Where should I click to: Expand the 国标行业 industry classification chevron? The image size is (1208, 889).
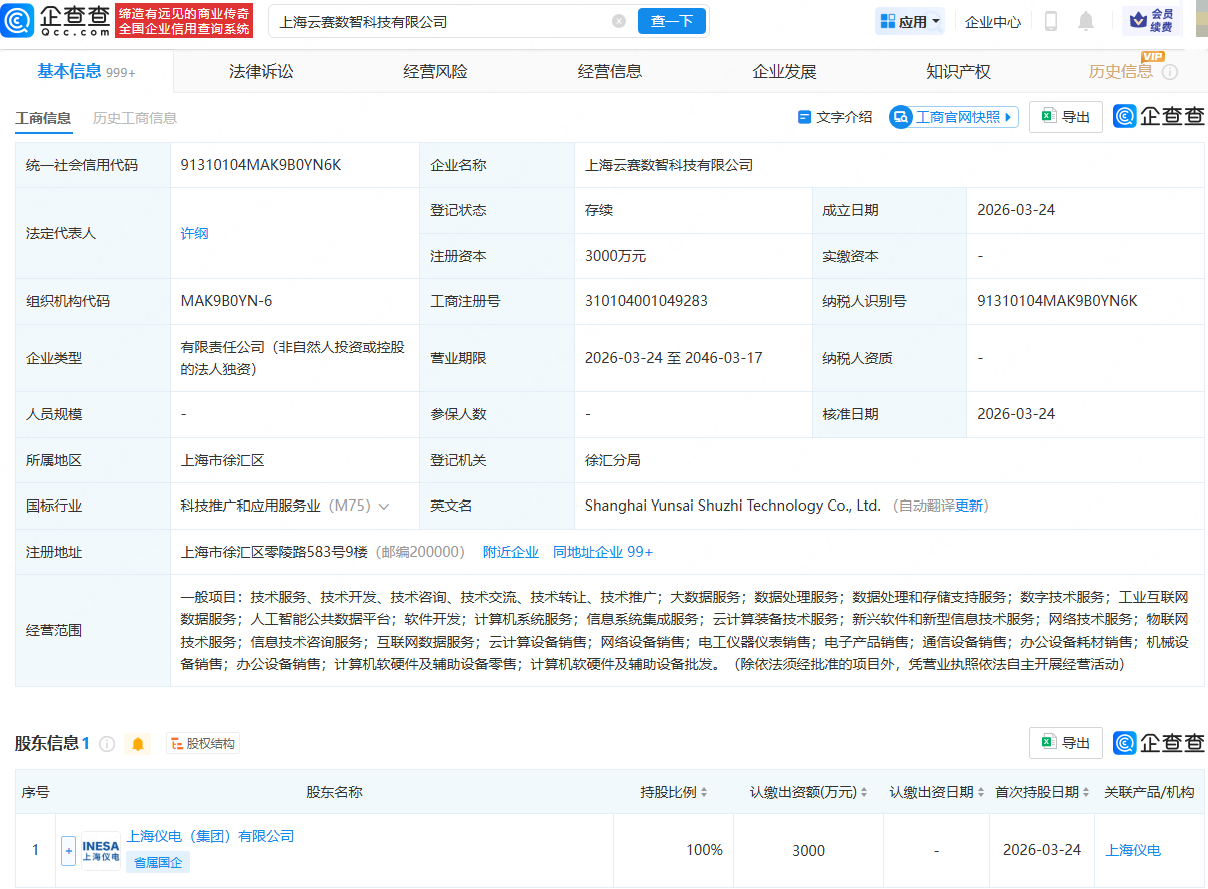tap(384, 505)
